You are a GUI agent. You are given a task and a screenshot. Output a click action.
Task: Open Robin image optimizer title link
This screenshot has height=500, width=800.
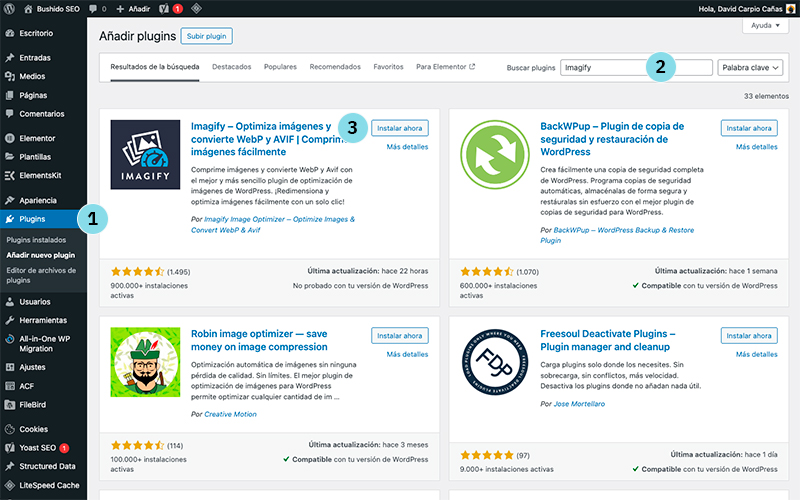coord(259,340)
